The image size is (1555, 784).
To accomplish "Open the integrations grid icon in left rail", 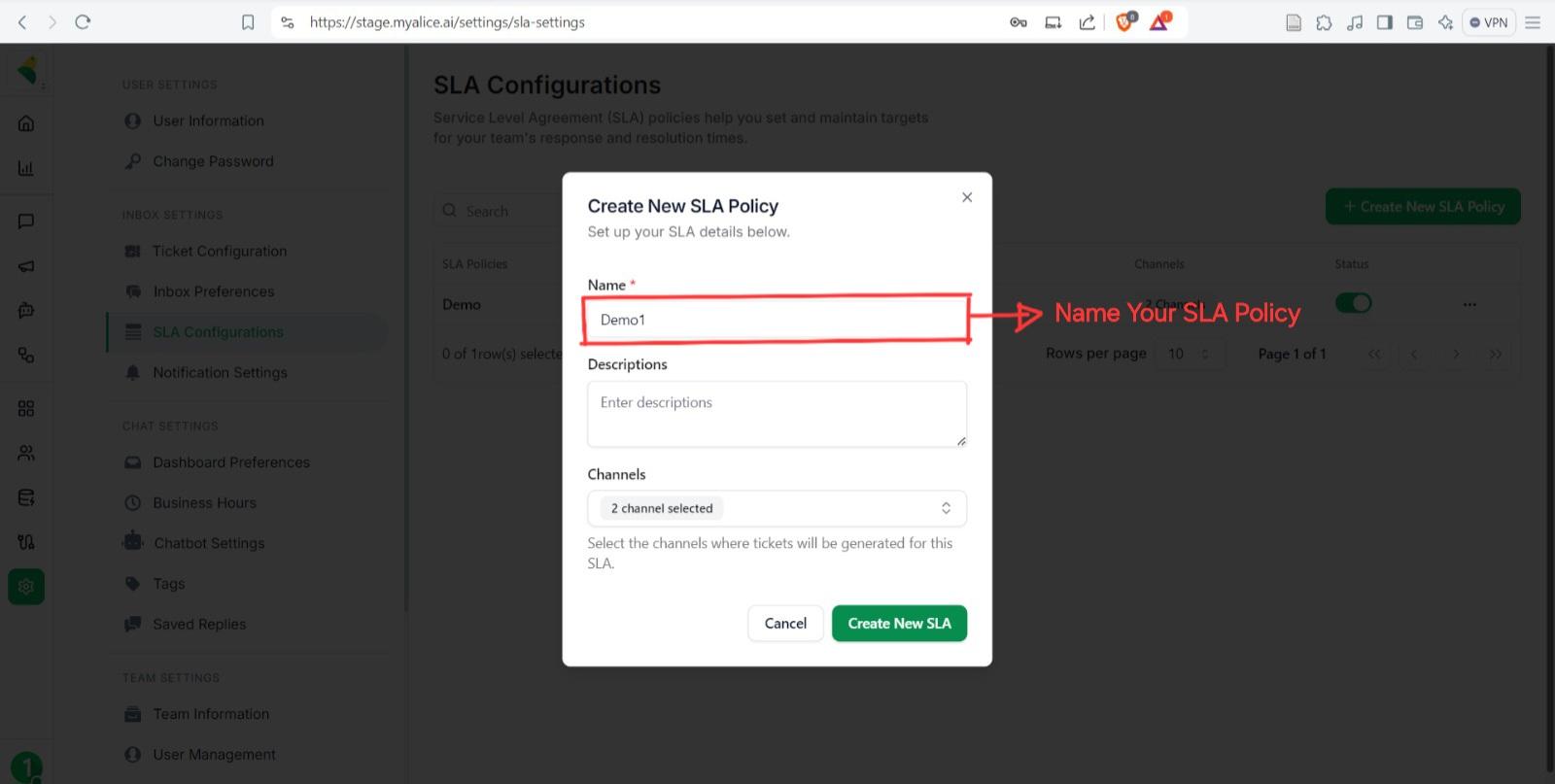I will 26,408.
